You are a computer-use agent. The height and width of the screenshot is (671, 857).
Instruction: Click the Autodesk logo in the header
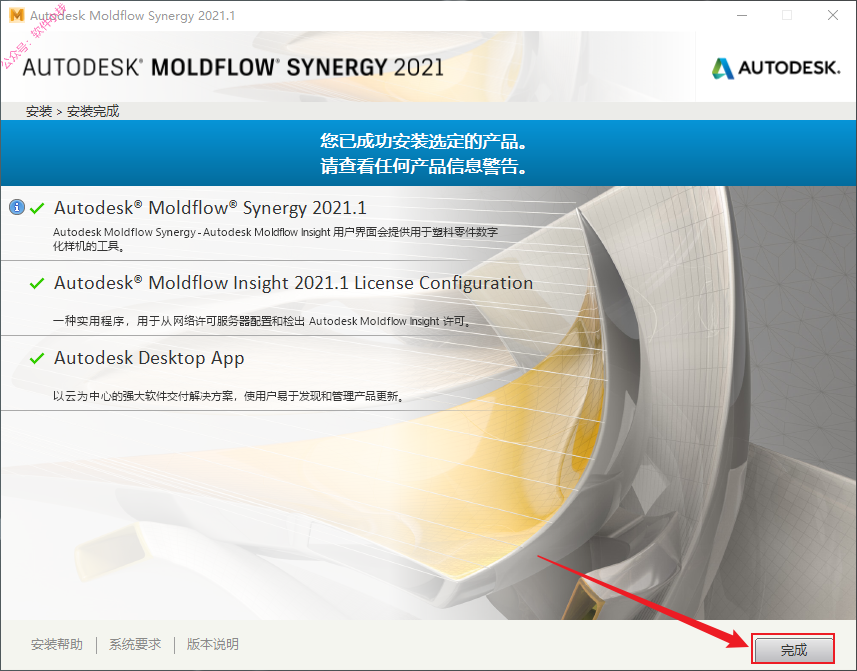(776, 68)
